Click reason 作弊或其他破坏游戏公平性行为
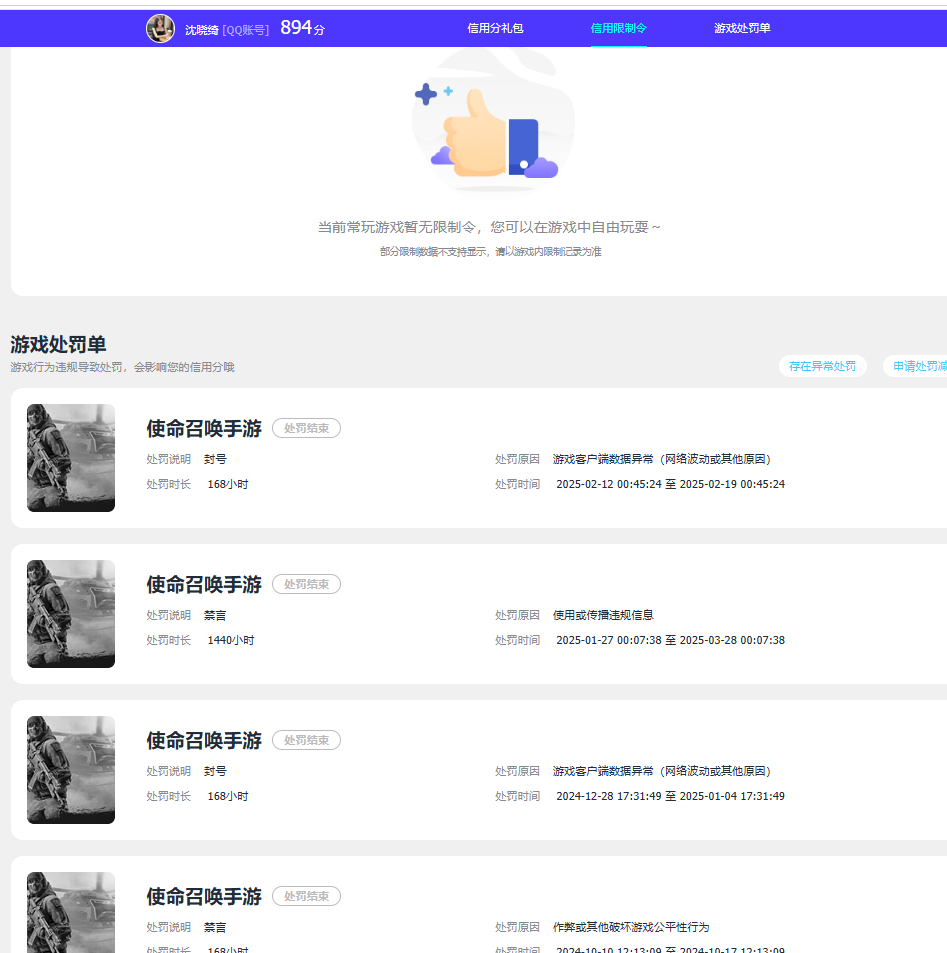The image size is (947, 953). pos(631,927)
